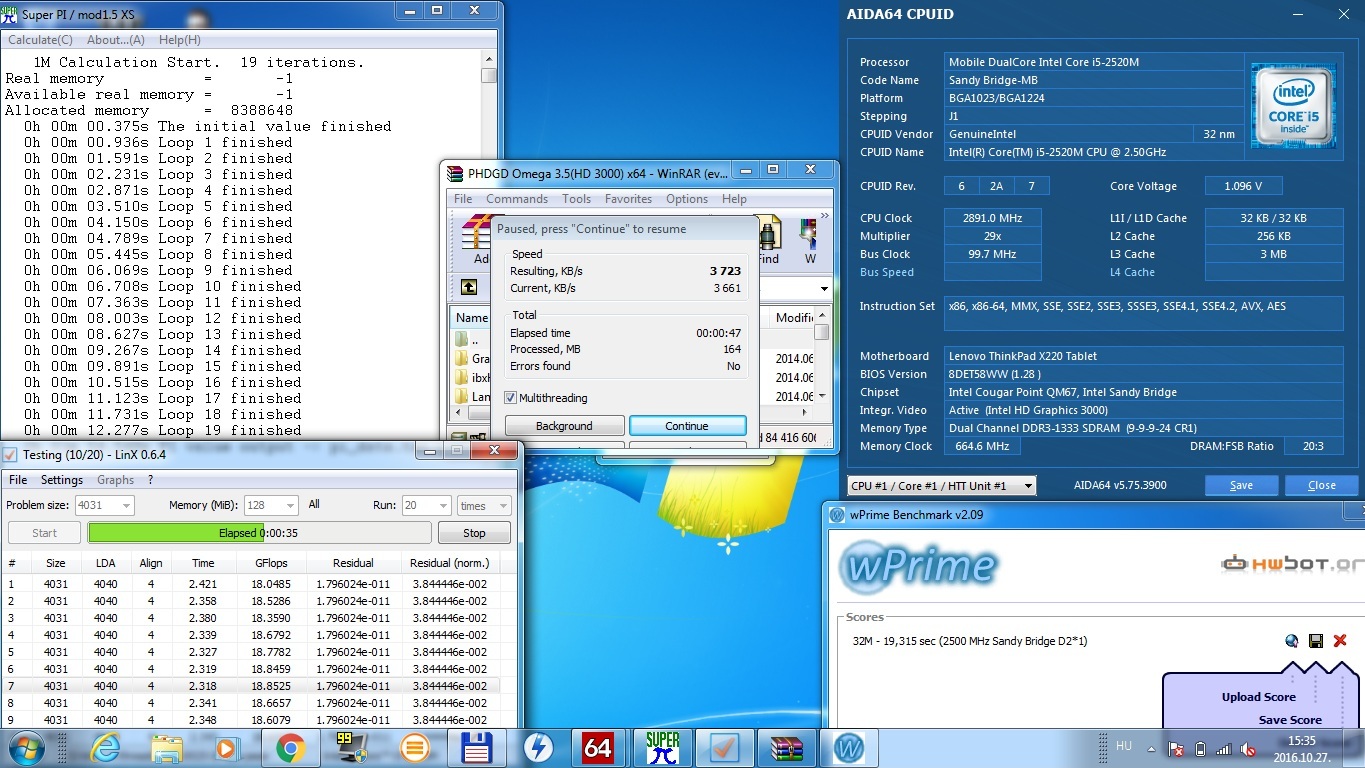This screenshot has height=768, width=1365.
Task: Click the LinX elapsed progress bar
Action: coord(260,533)
